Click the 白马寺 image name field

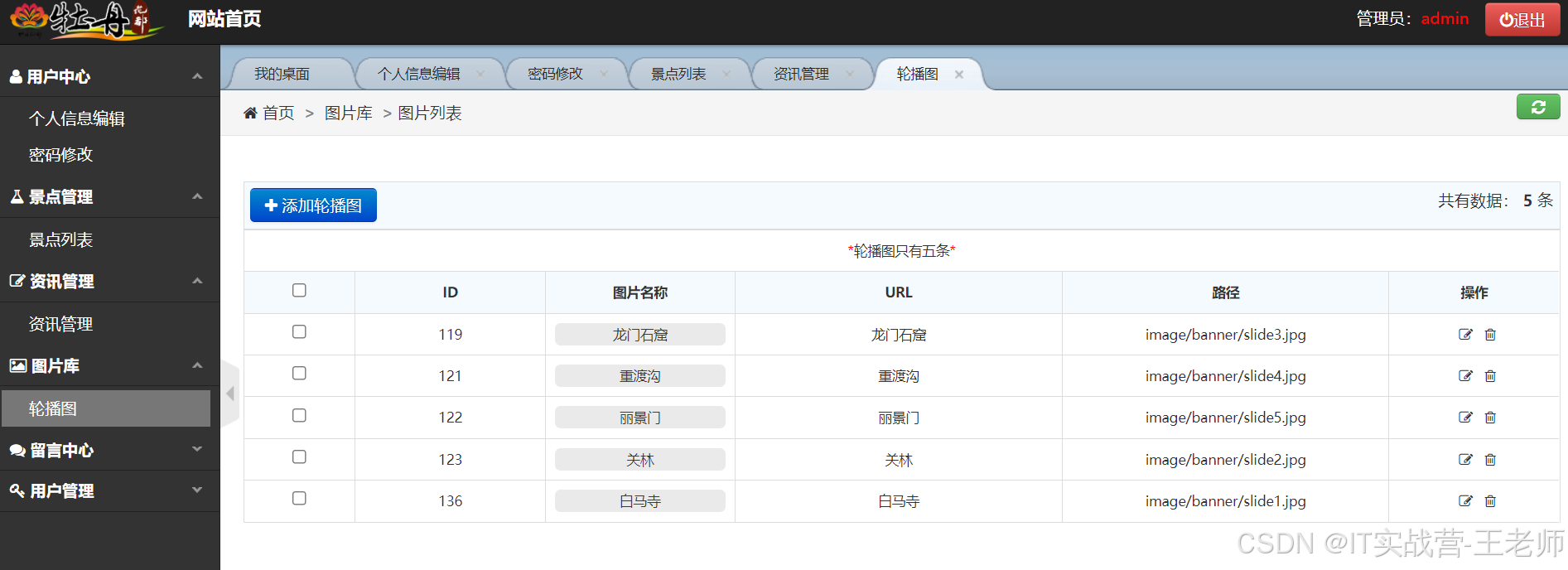click(x=640, y=501)
